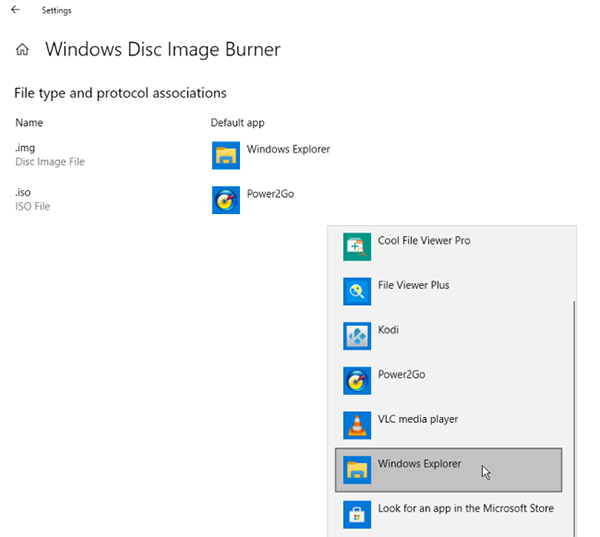600x537 pixels.
Task: Click the Disc Image File description
Action: click(x=50, y=162)
